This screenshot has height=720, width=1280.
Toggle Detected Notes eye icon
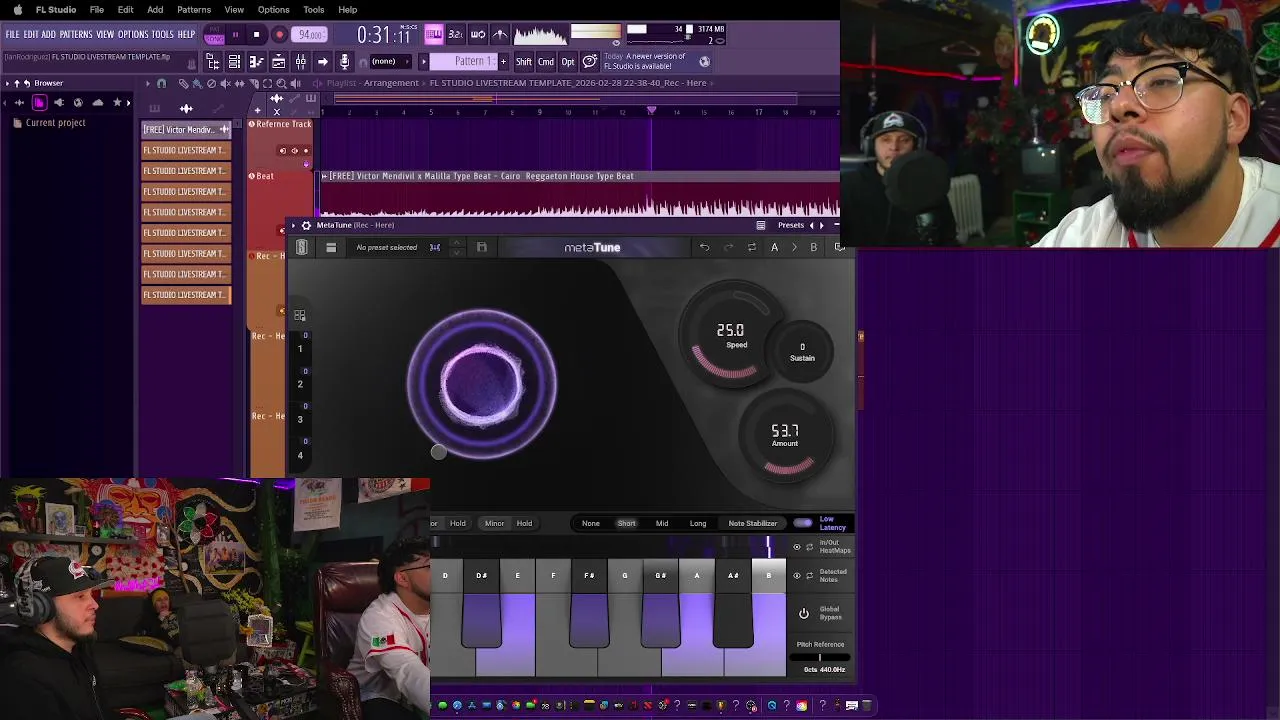(x=797, y=576)
